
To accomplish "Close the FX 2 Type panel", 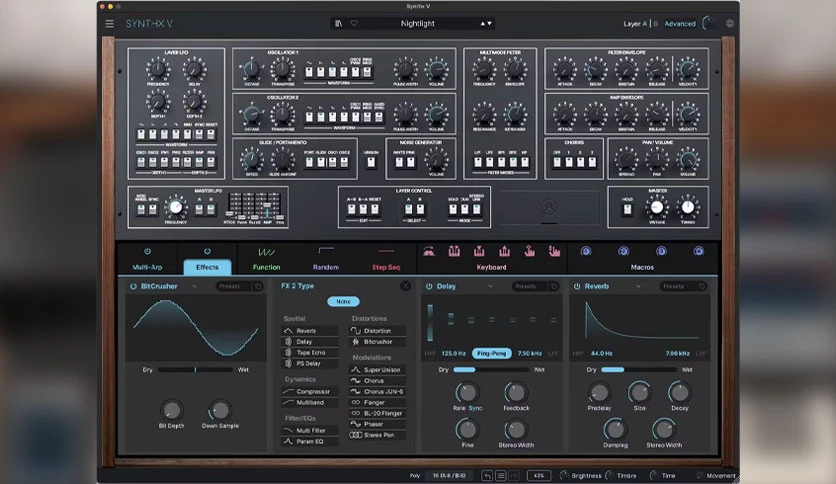I will (405, 286).
